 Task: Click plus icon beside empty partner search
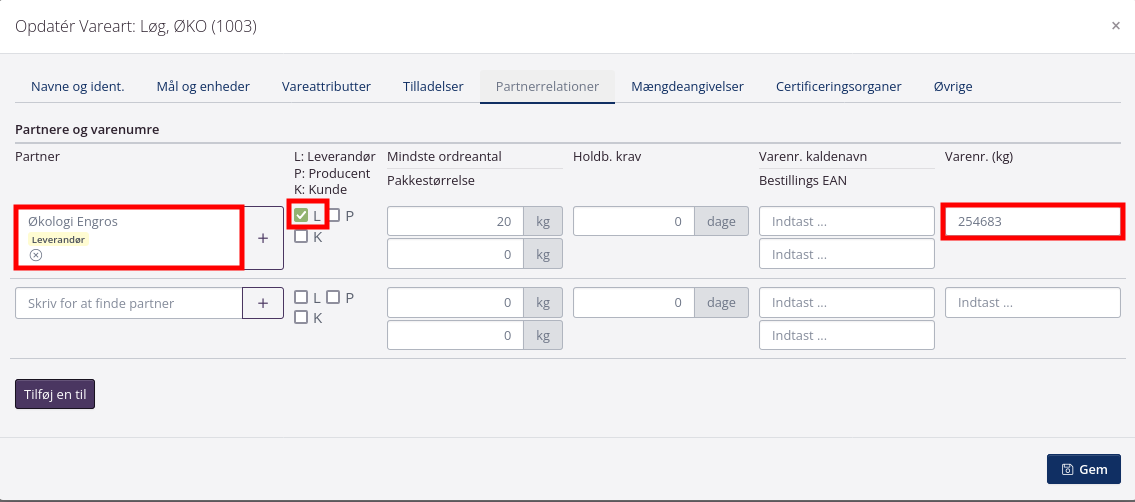(263, 303)
